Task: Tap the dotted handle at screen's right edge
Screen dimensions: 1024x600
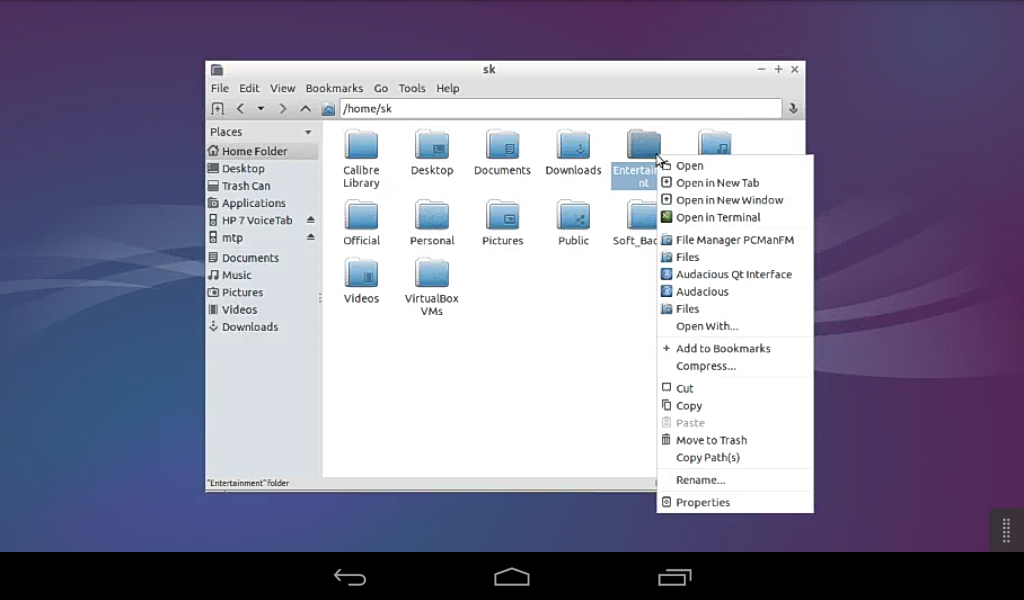Action: coord(1006,530)
